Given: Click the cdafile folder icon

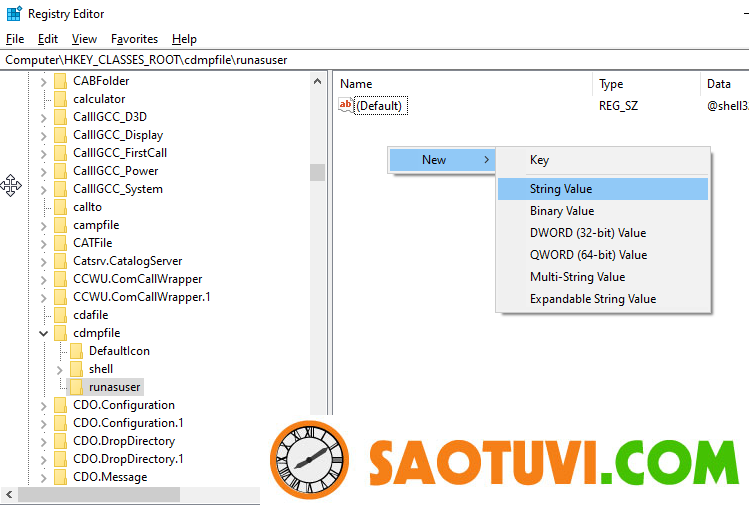Looking at the screenshot, I should 61,315.
